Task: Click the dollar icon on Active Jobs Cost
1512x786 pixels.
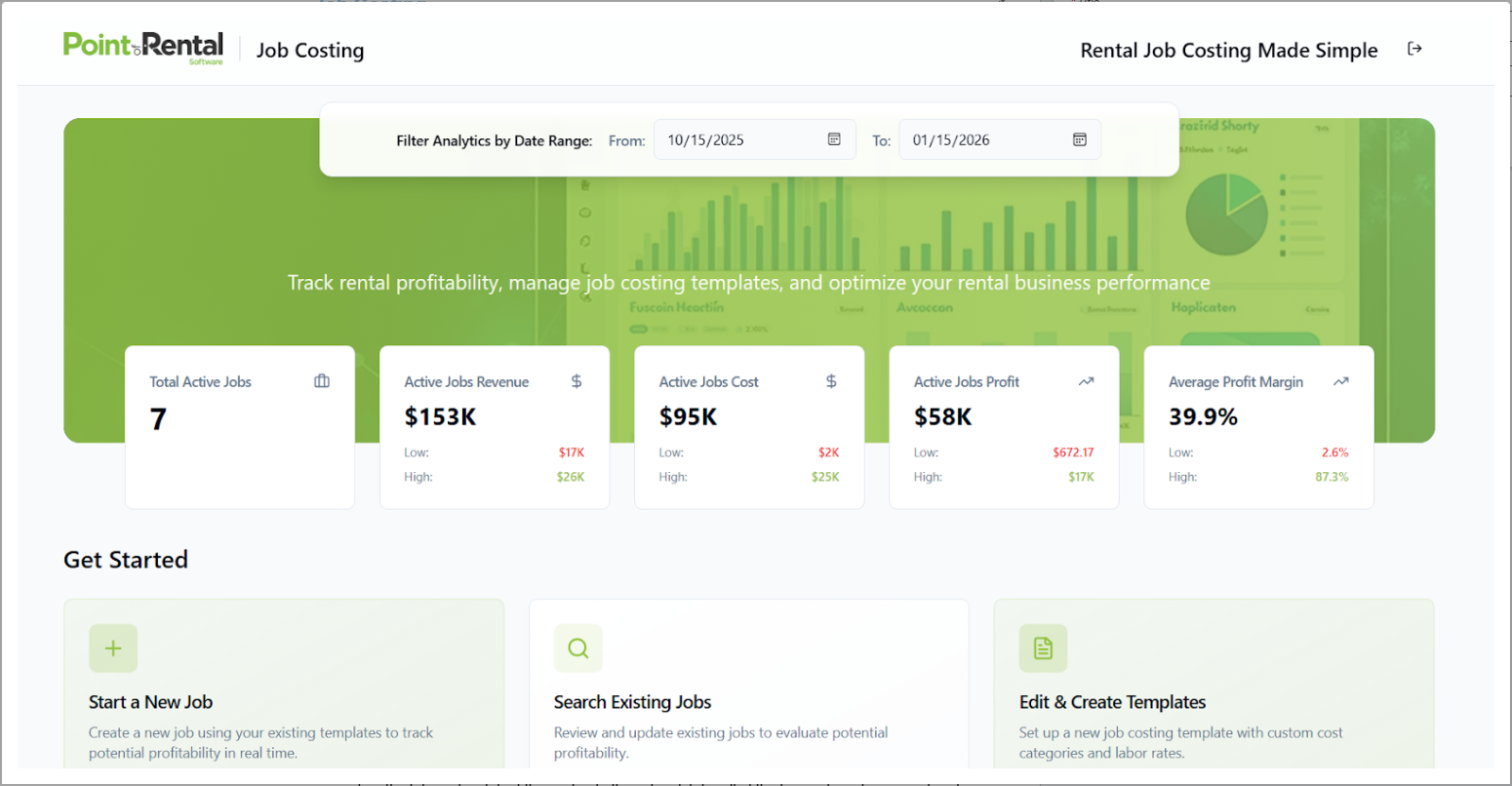Action: pos(831,381)
